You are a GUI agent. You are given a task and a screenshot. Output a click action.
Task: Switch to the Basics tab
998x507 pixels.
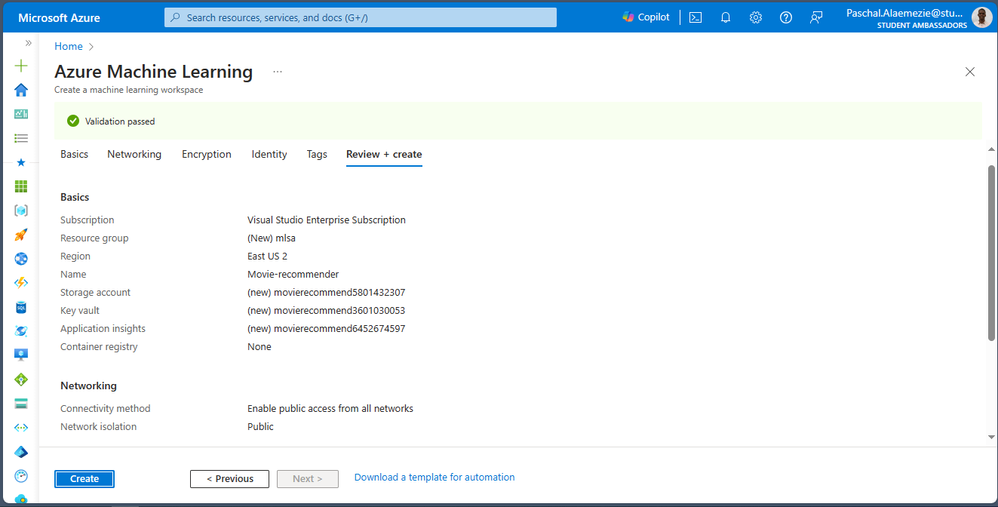(74, 154)
